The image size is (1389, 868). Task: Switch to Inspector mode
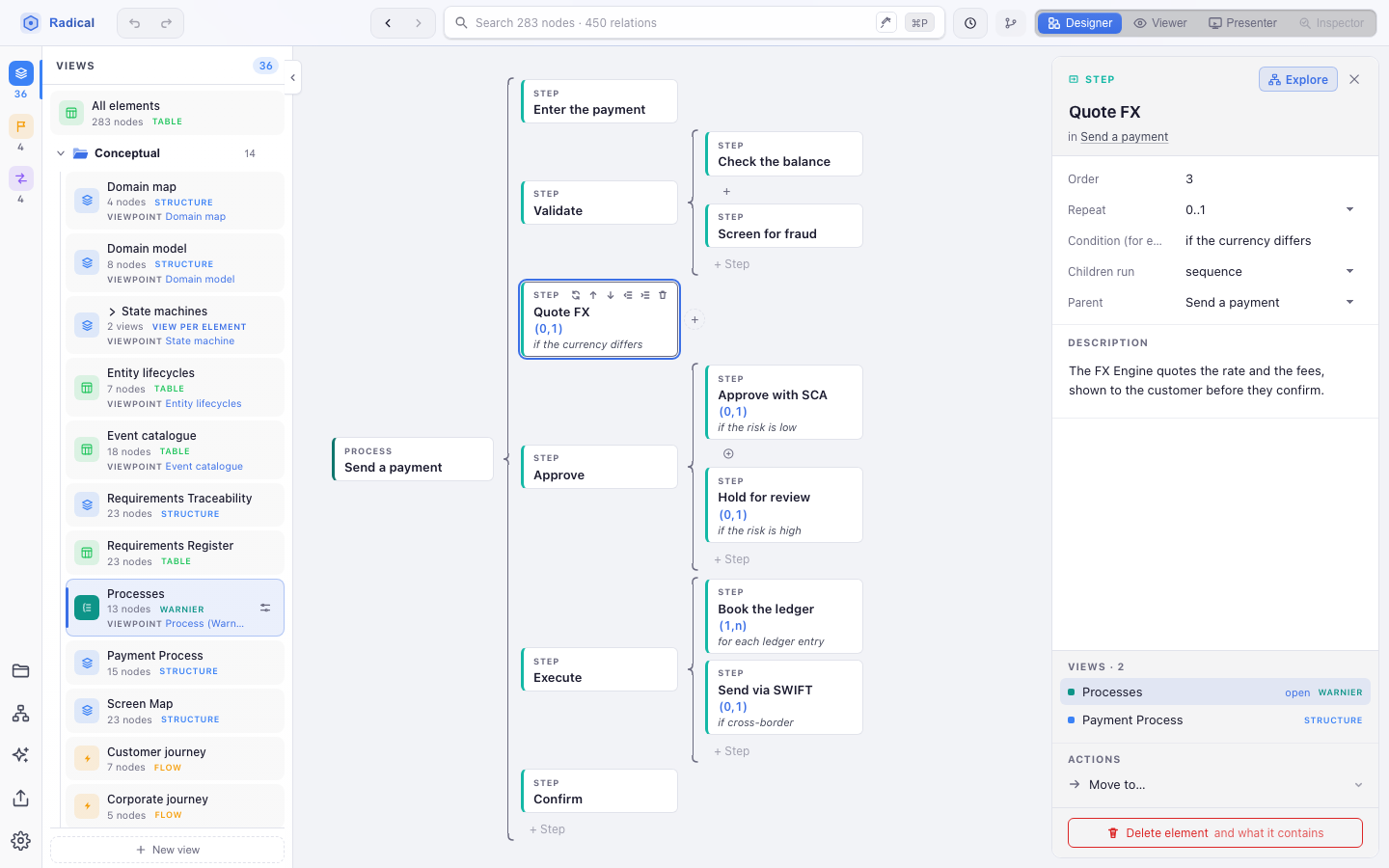tap(1331, 23)
